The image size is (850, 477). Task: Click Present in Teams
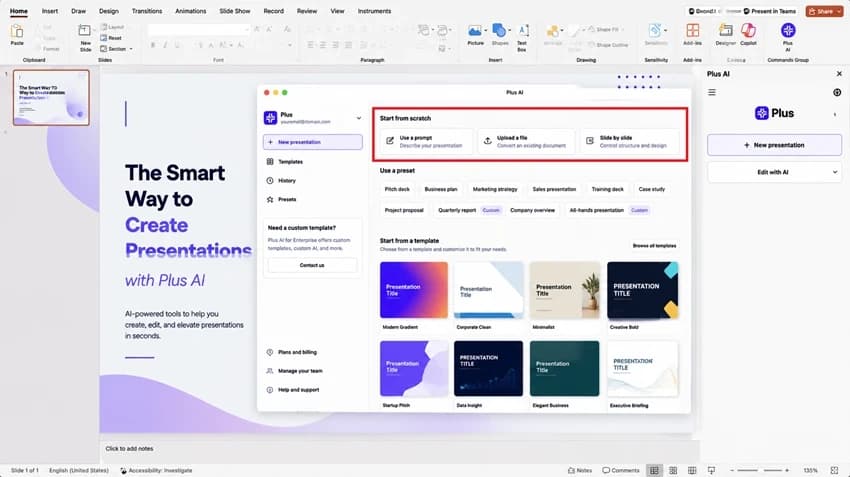click(770, 11)
